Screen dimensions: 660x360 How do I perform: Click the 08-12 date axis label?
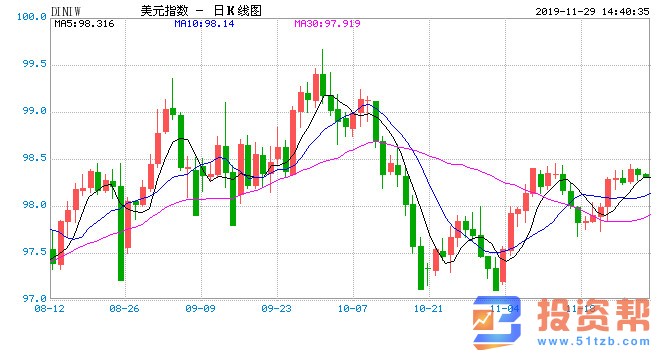(49, 309)
